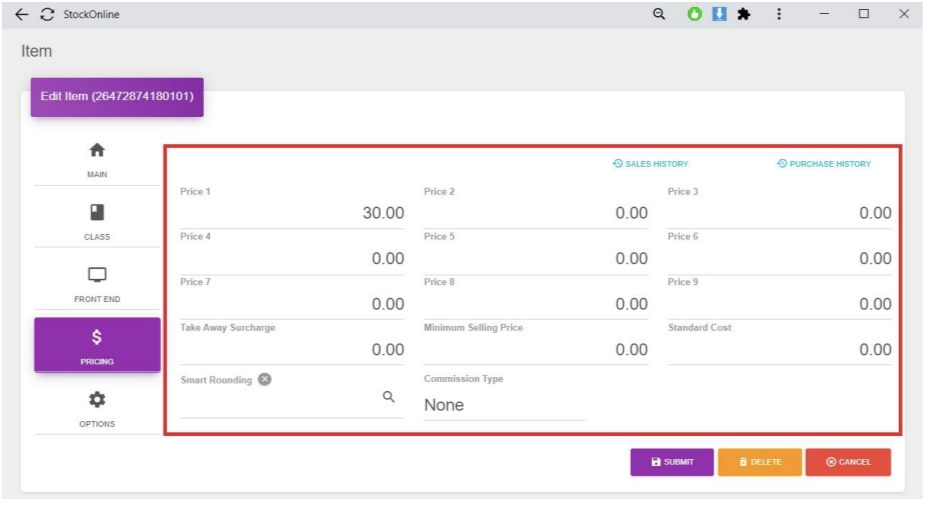Go to the Front End tab
Screen dimensions: 928x506
coord(97,283)
